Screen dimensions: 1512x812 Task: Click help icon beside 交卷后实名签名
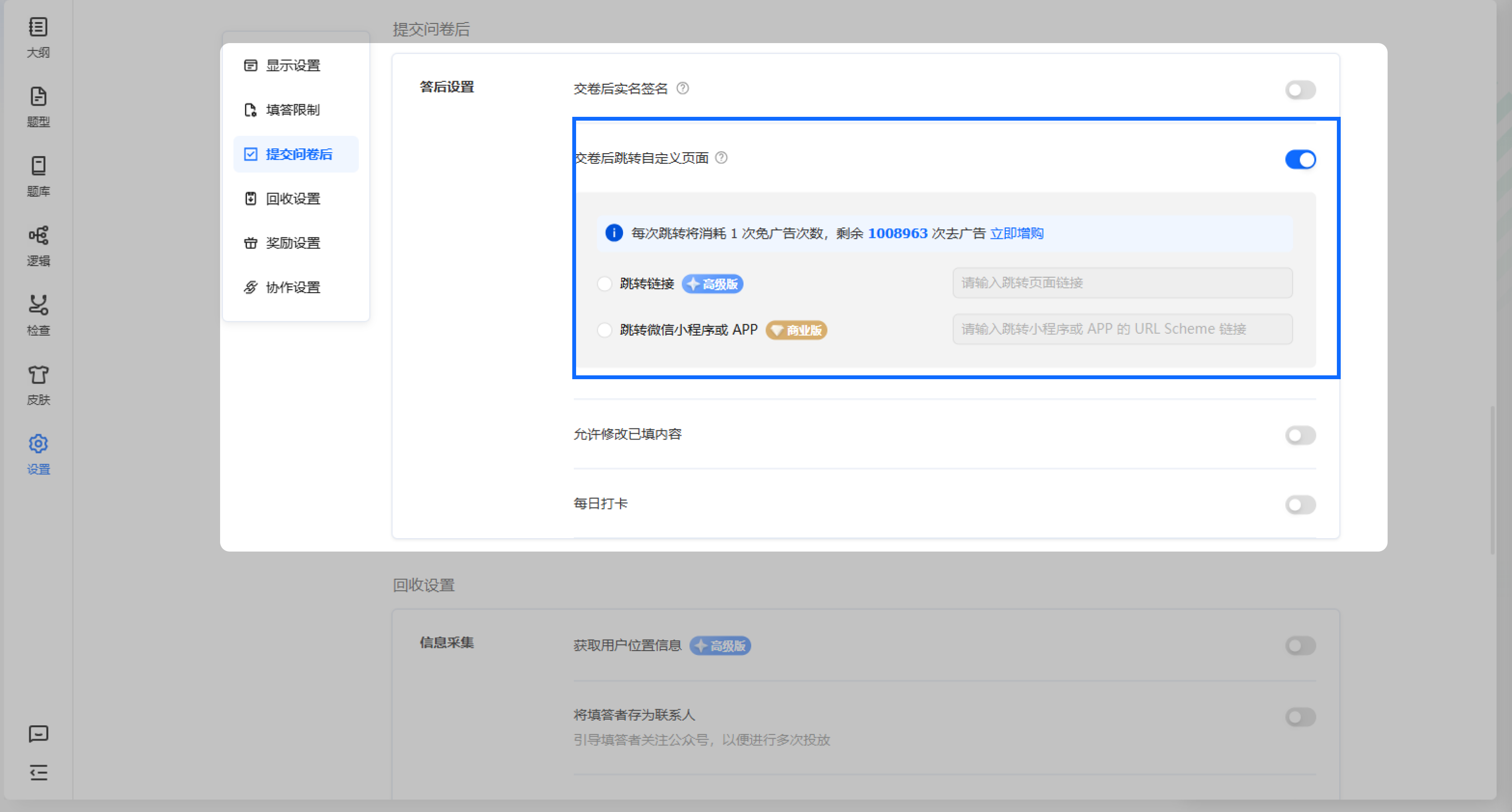pos(683,88)
